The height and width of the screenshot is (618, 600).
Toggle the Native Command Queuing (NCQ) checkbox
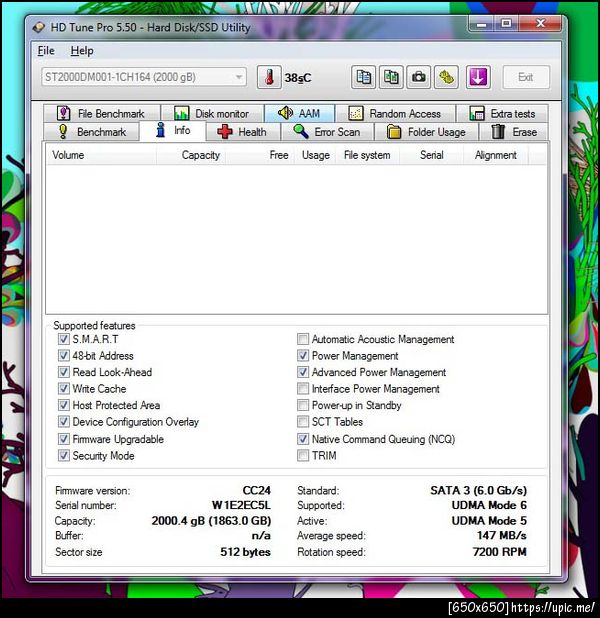[x=303, y=439]
